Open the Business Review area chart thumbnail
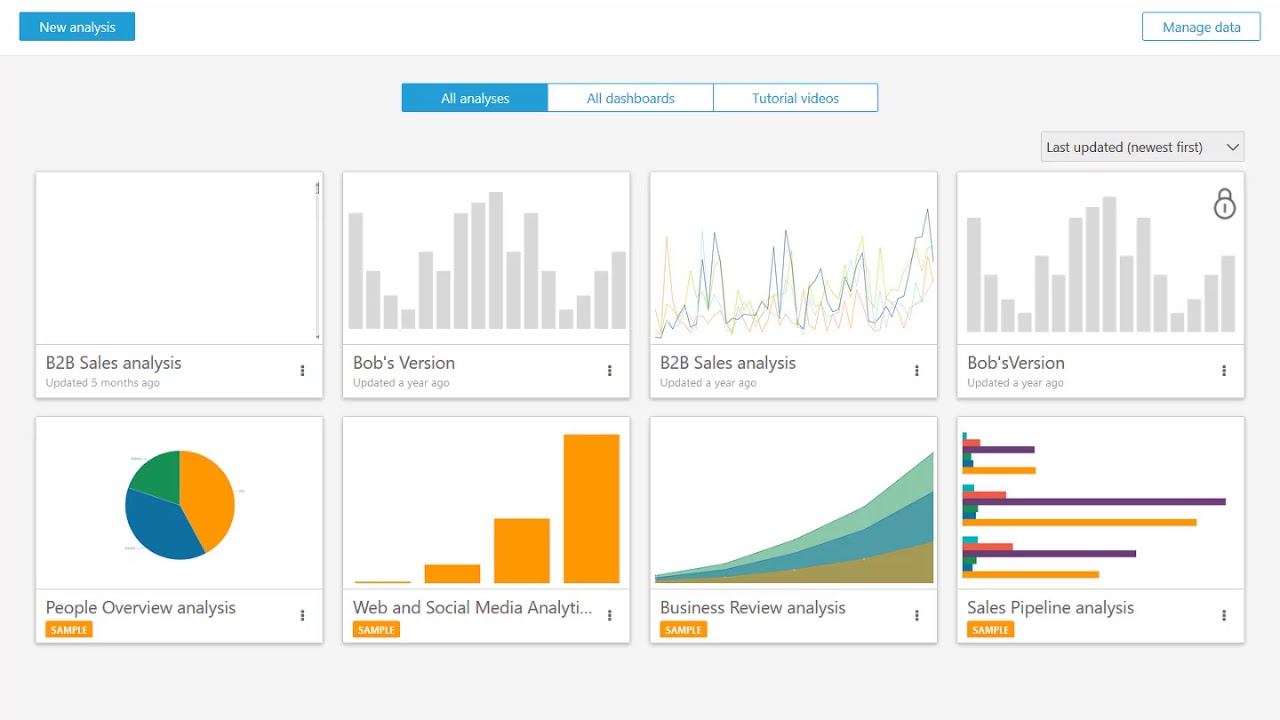1280x720 pixels. click(793, 504)
